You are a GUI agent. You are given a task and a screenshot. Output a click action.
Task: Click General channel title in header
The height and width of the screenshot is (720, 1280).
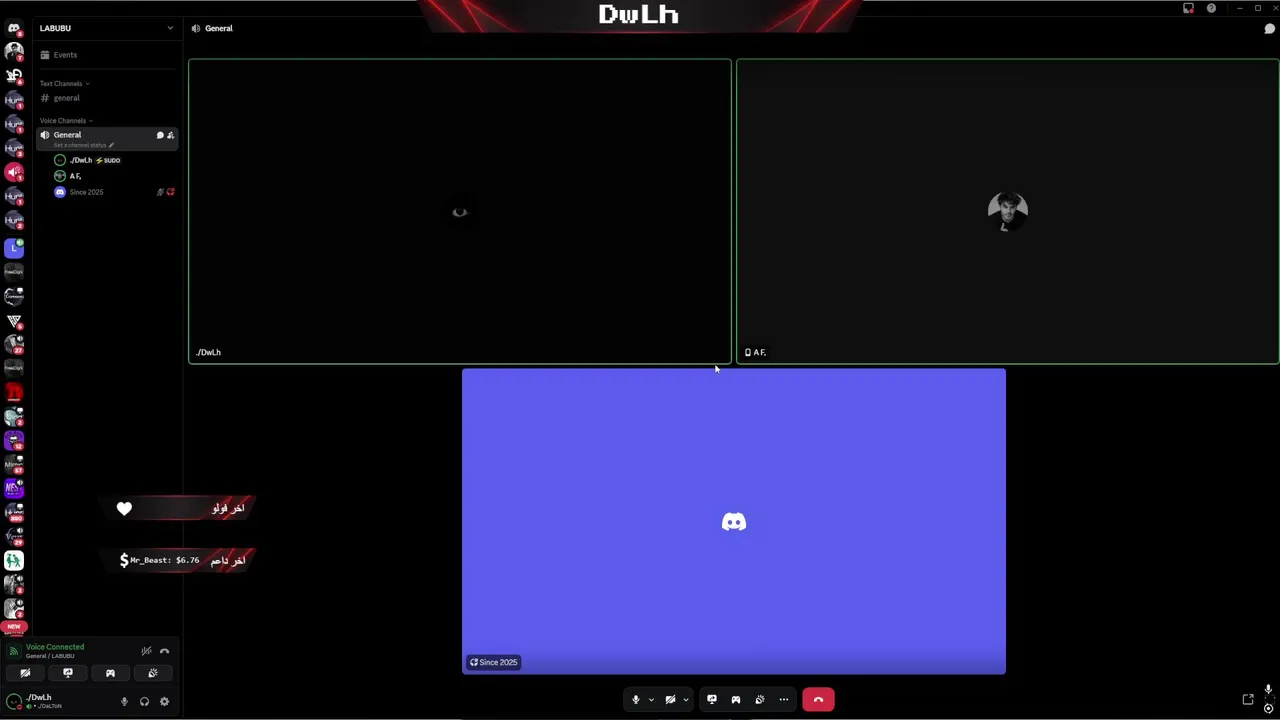point(218,28)
